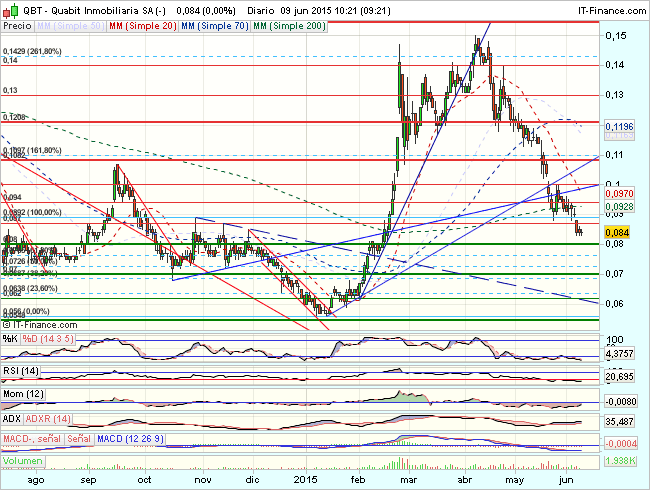Click the MM 70 value tag 0,1196
The width and height of the screenshot is (650, 490).
click(x=619, y=126)
